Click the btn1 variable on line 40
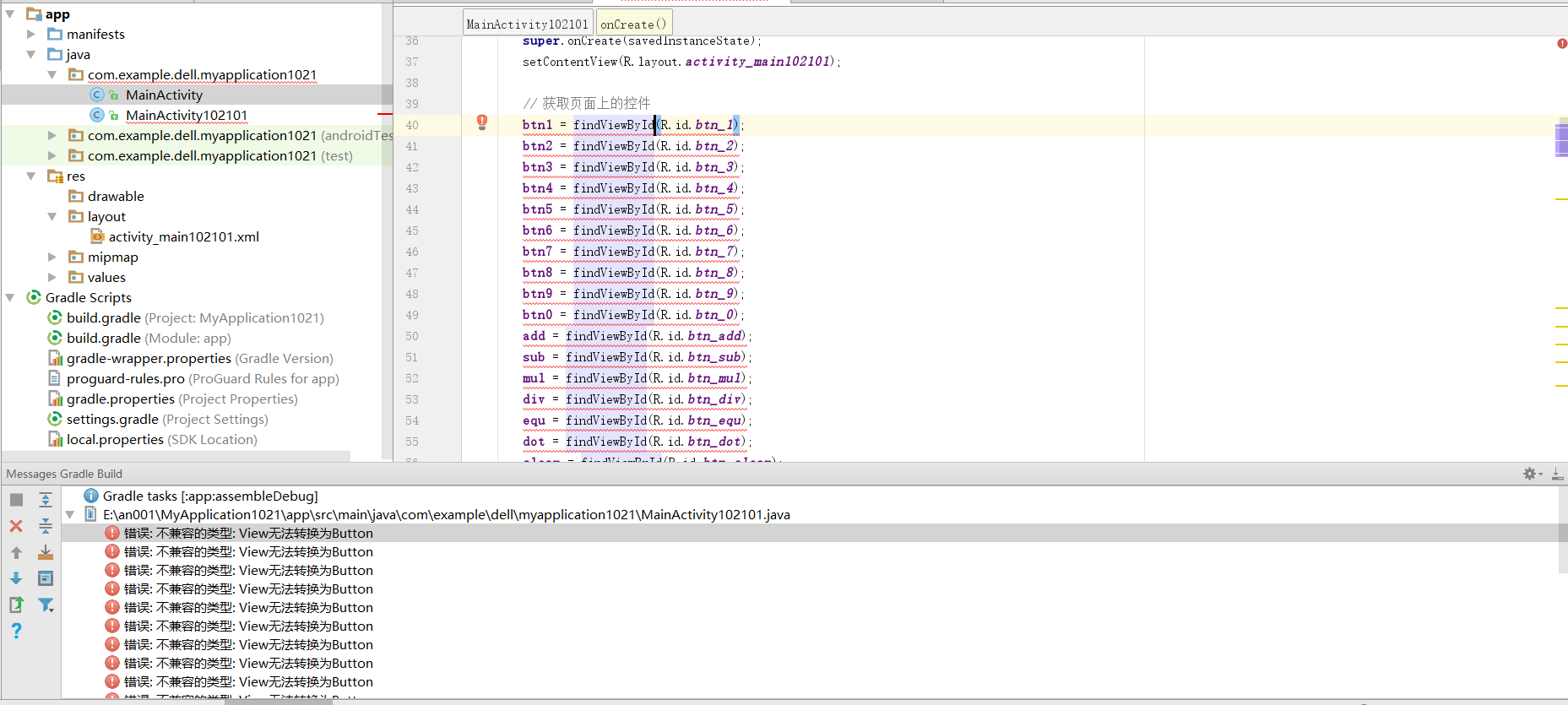1568x705 pixels. coord(537,125)
